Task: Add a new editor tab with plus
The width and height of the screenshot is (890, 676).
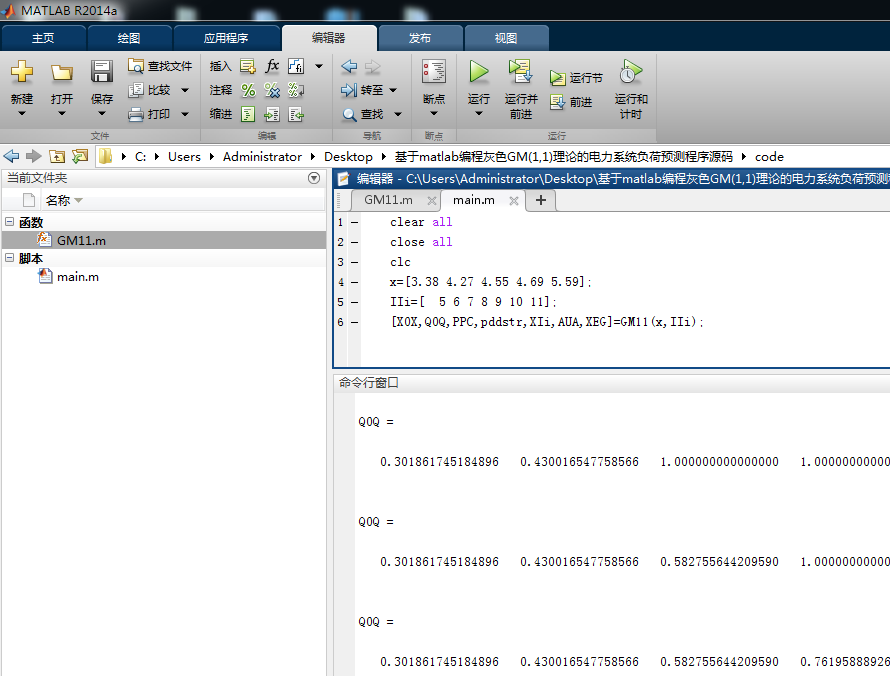Action: point(541,200)
